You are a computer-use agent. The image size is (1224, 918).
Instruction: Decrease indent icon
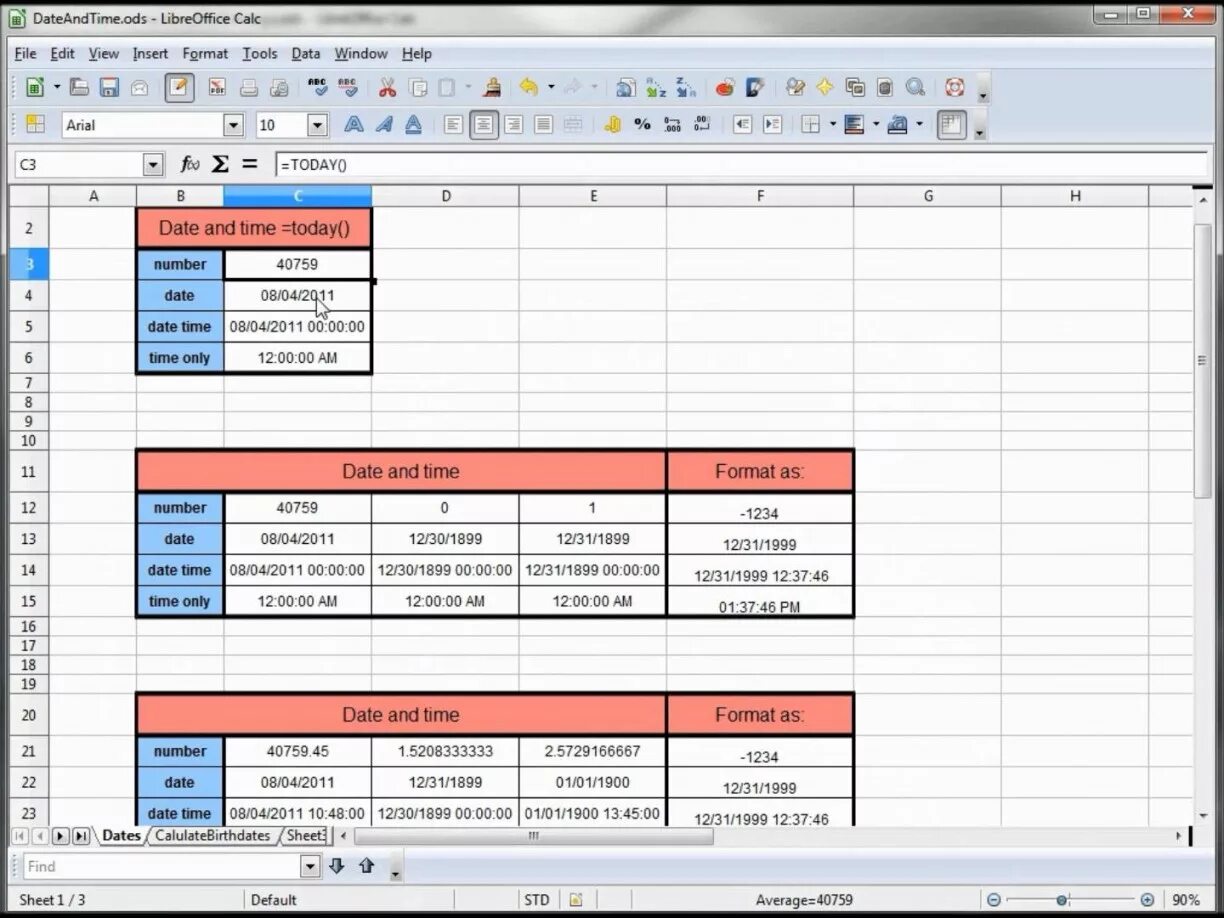click(x=742, y=125)
